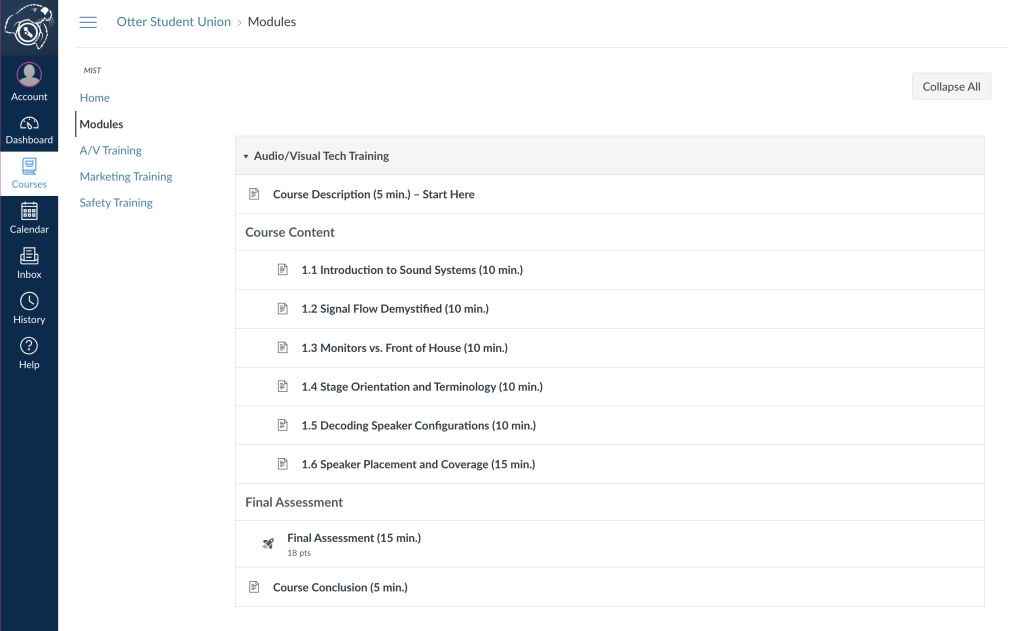Go to the Dashboard icon
Image resolution: width=1024 pixels, height=631 pixels.
[x=29, y=123]
